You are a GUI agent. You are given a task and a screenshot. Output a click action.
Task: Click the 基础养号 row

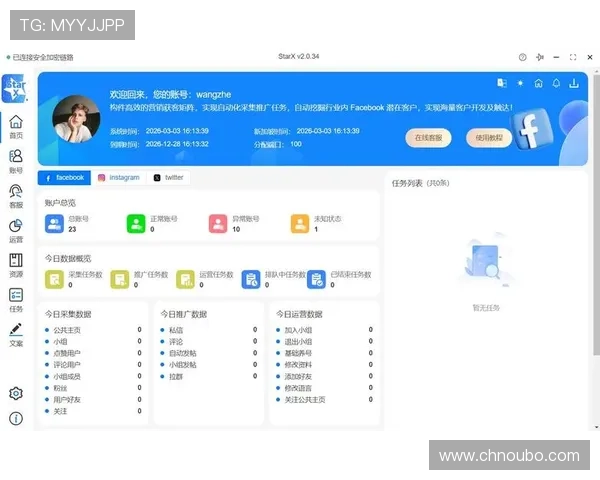pos(324,353)
